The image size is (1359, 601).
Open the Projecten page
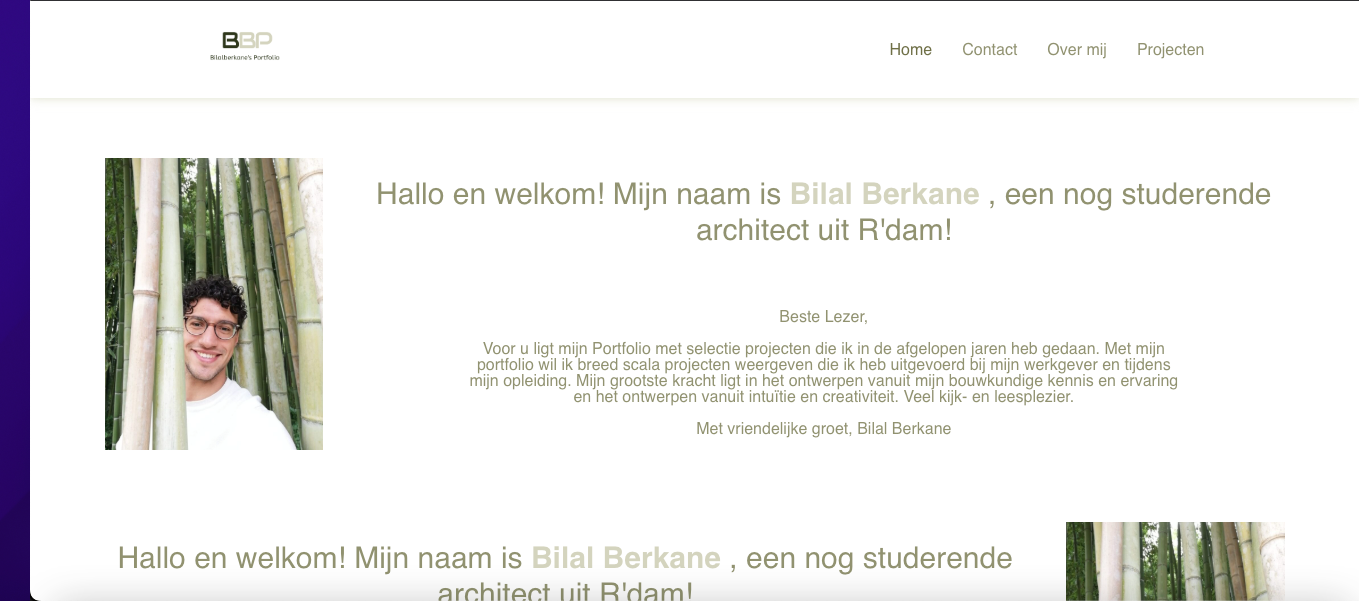1170,49
